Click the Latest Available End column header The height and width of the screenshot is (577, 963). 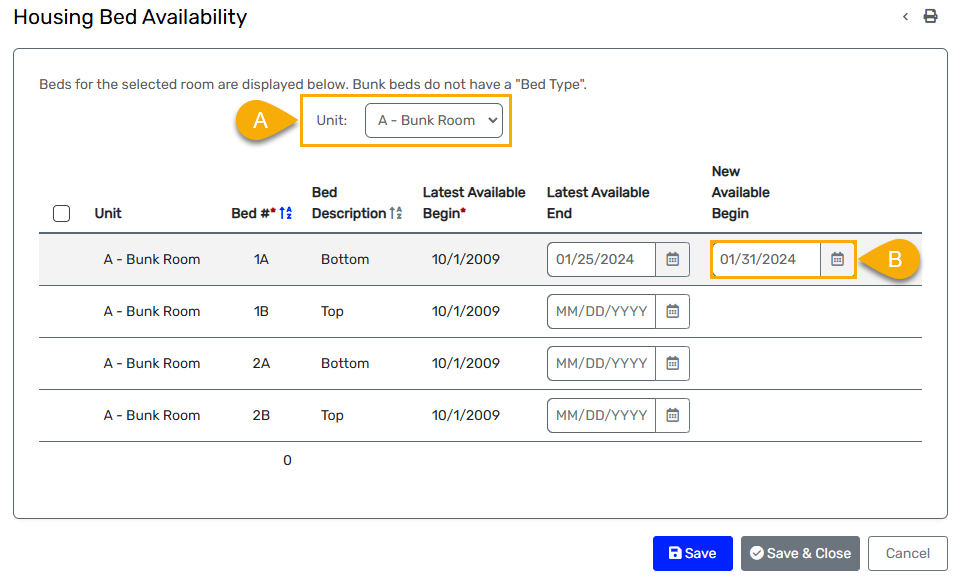(x=598, y=203)
